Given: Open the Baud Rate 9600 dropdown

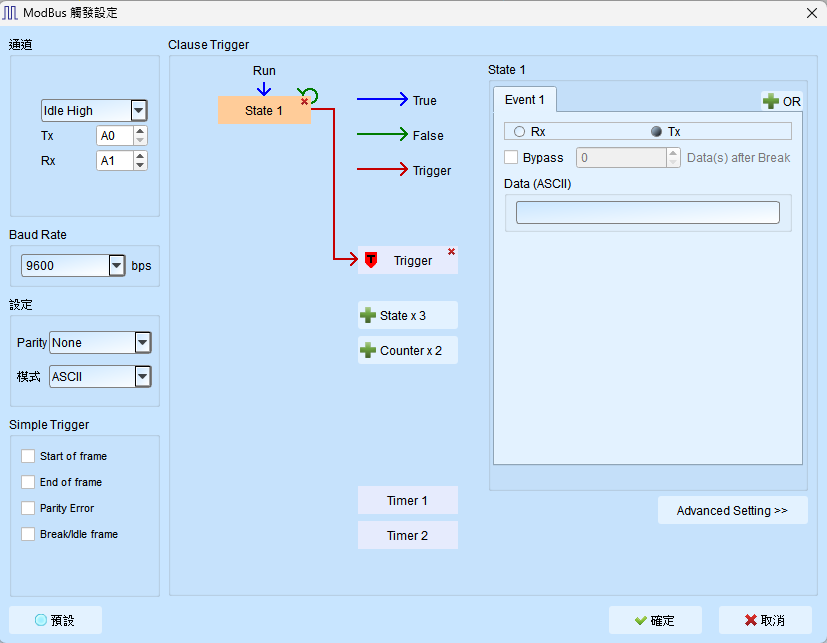Looking at the screenshot, I should [117, 265].
